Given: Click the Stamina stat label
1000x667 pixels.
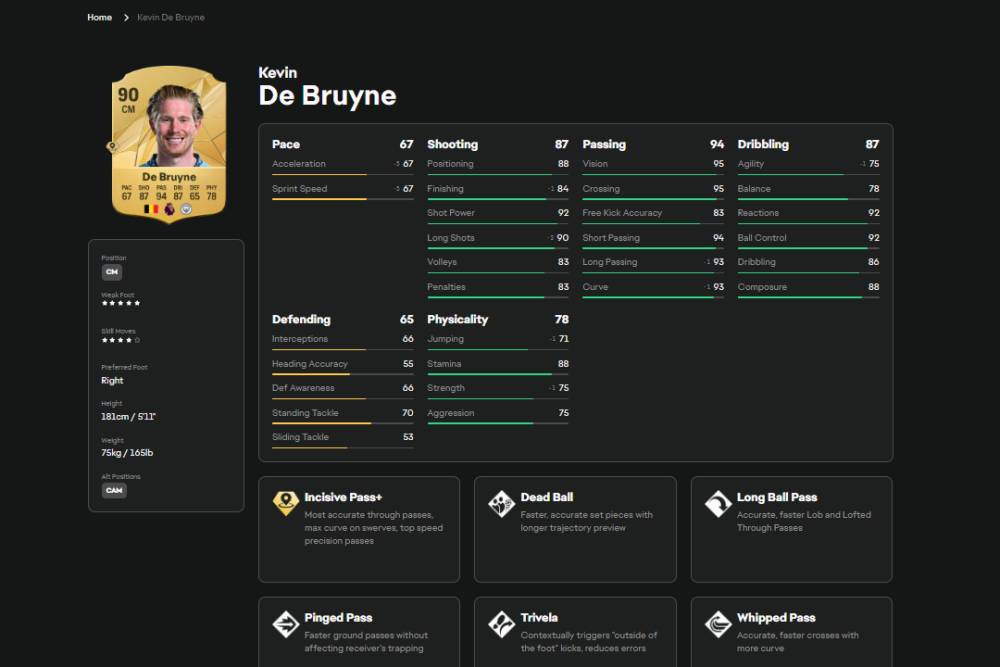Looking at the screenshot, I should [444, 364].
